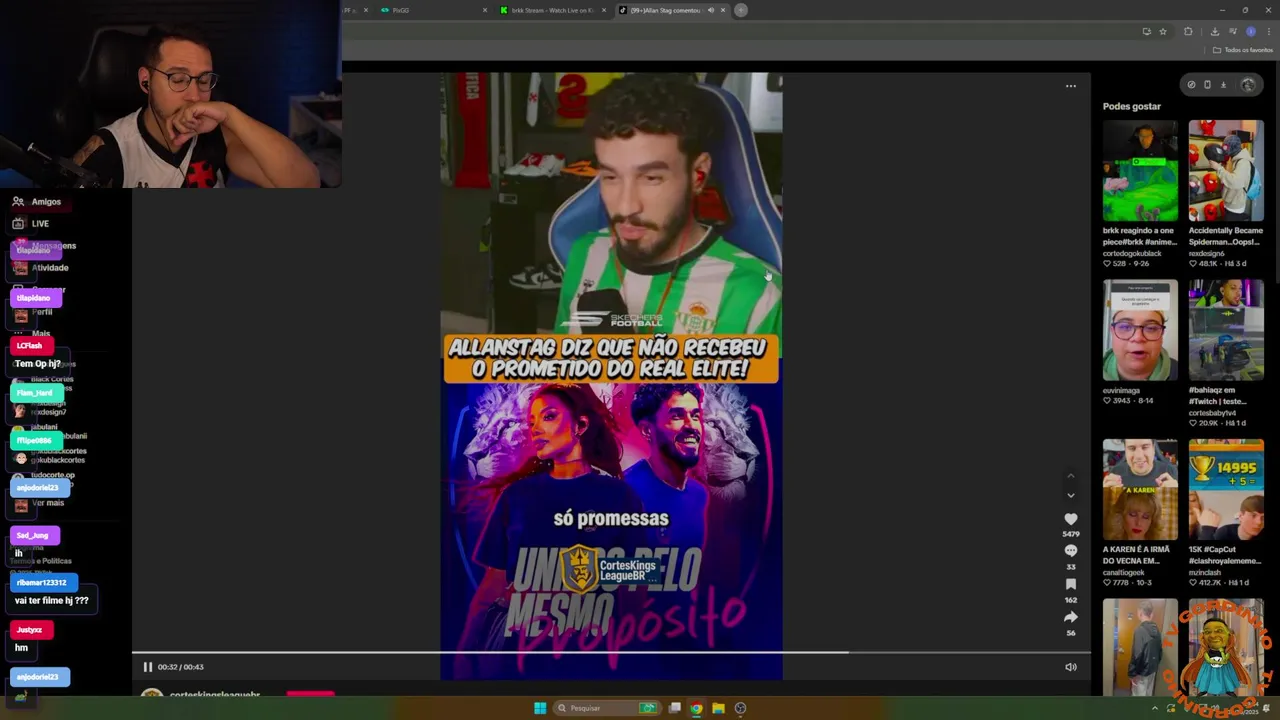Mute the TikTok tab via its speaker icon

(x=711, y=10)
